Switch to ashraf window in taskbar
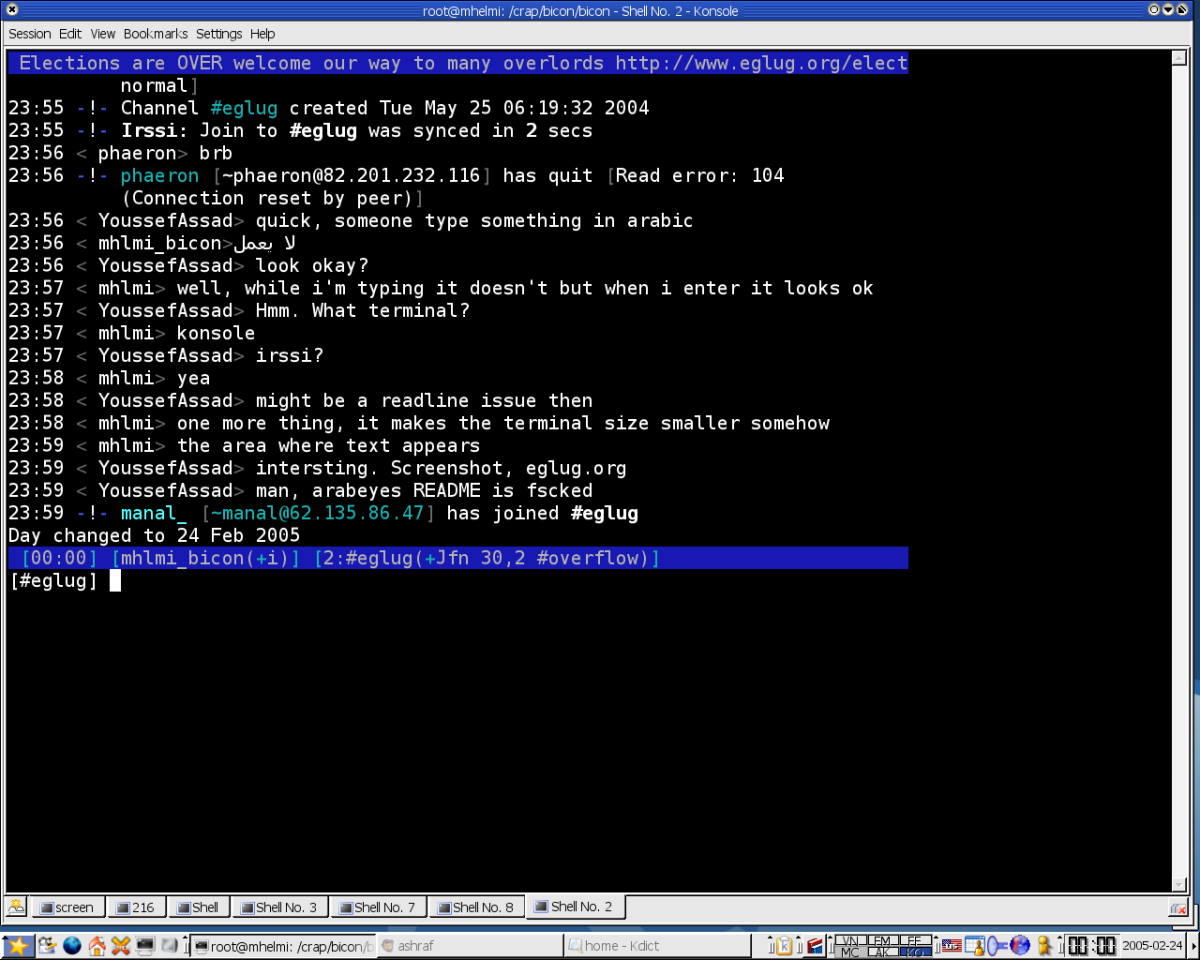The width and height of the screenshot is (1200, 960). pos(468,945)
